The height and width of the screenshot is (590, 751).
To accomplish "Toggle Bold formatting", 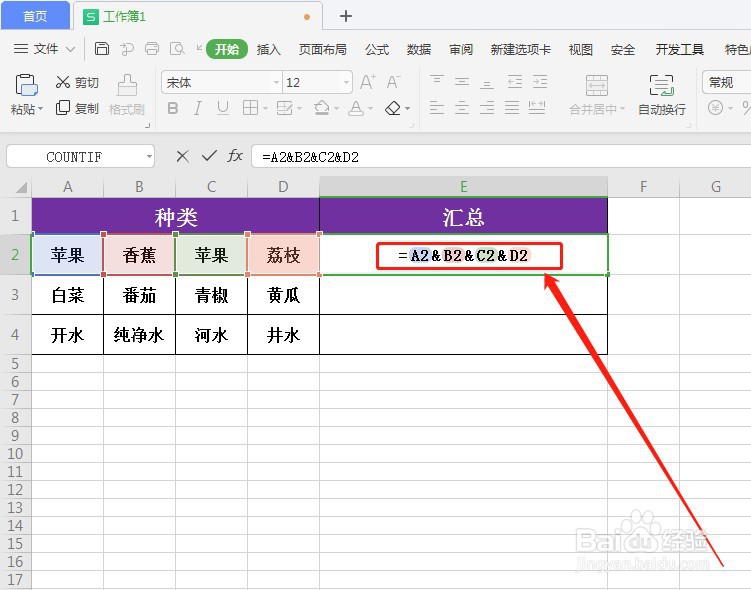I will pos(173,109).
